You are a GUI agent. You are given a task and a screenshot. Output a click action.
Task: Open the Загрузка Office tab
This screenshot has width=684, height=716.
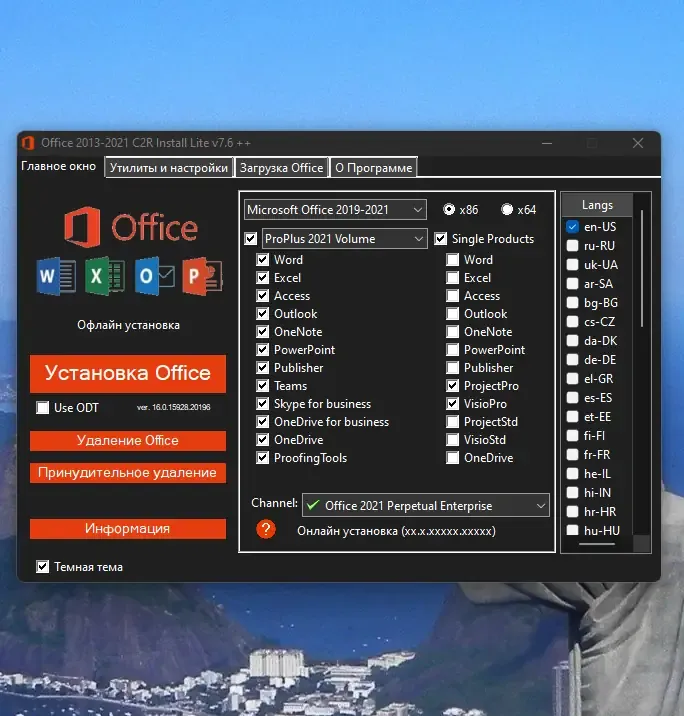coord(281,168)
